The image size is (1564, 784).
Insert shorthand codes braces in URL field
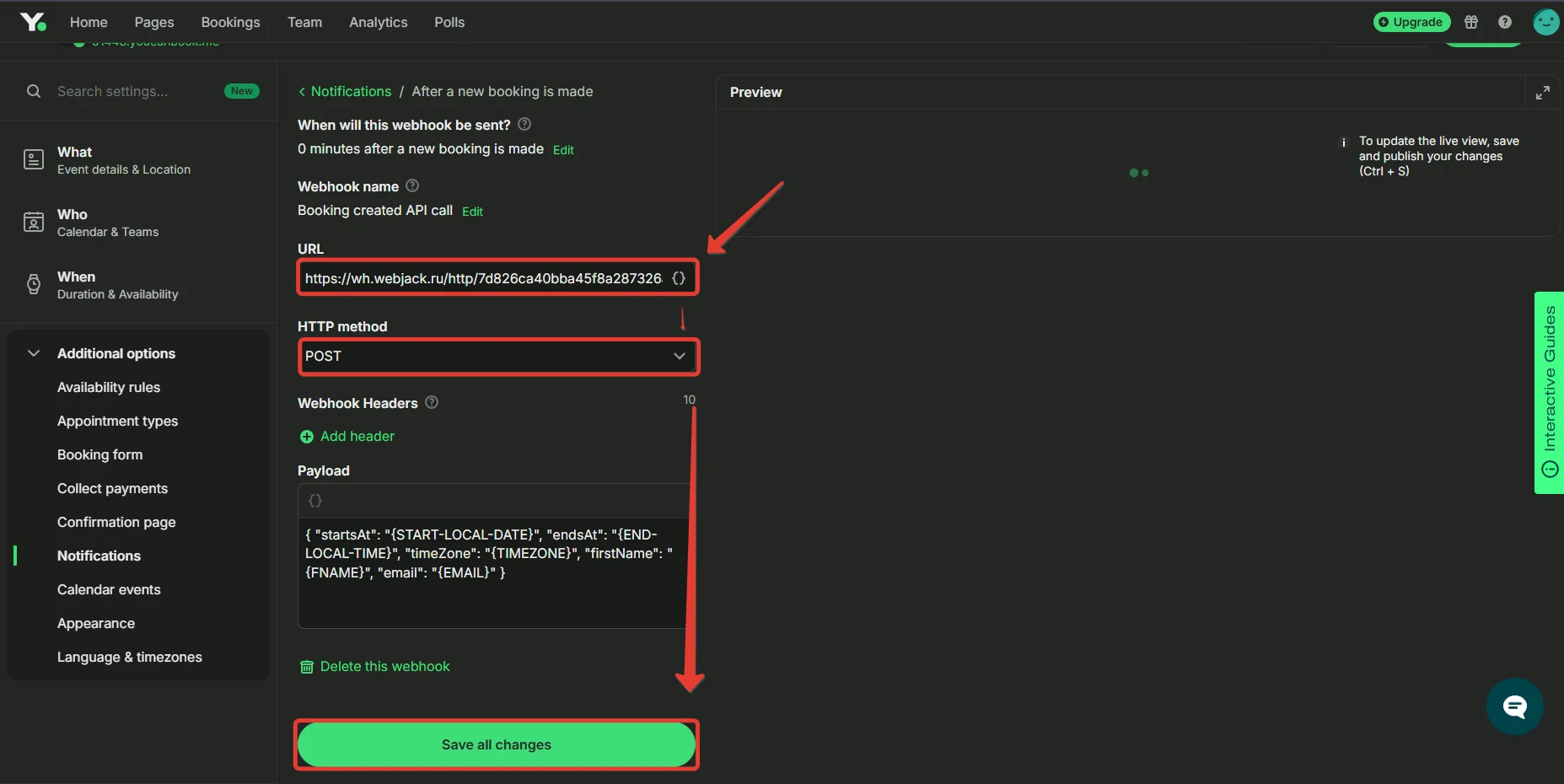(x=679, y=278)
